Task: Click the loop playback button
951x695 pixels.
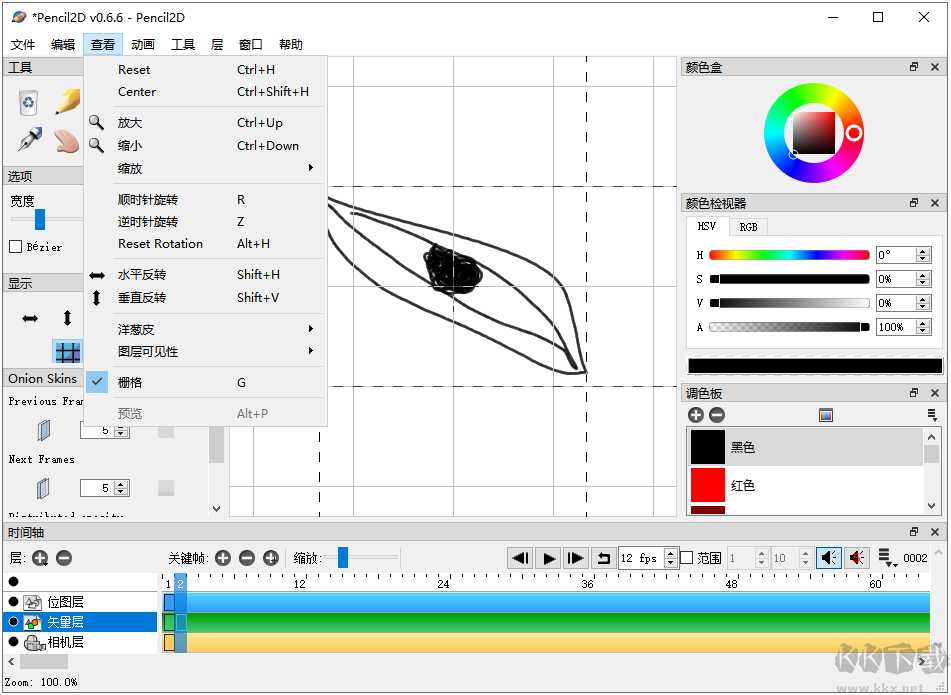Action: click(604, 558)
